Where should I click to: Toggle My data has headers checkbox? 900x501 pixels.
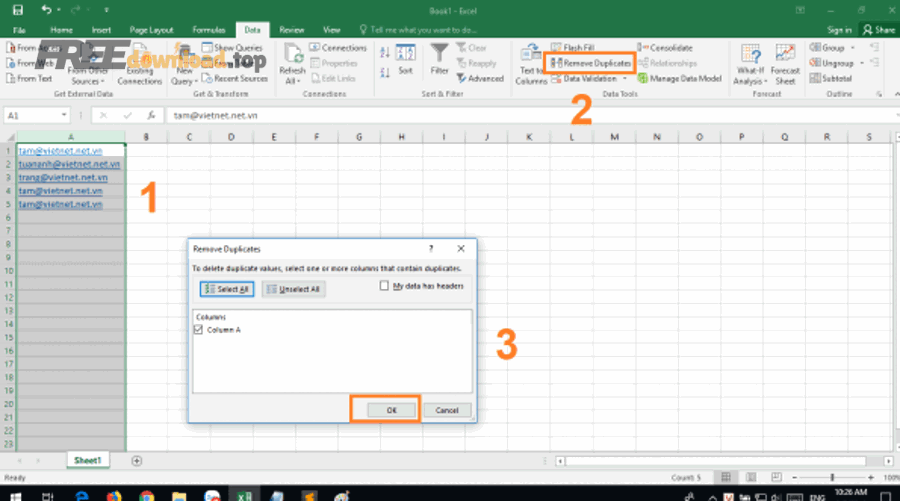pos(384,286)
